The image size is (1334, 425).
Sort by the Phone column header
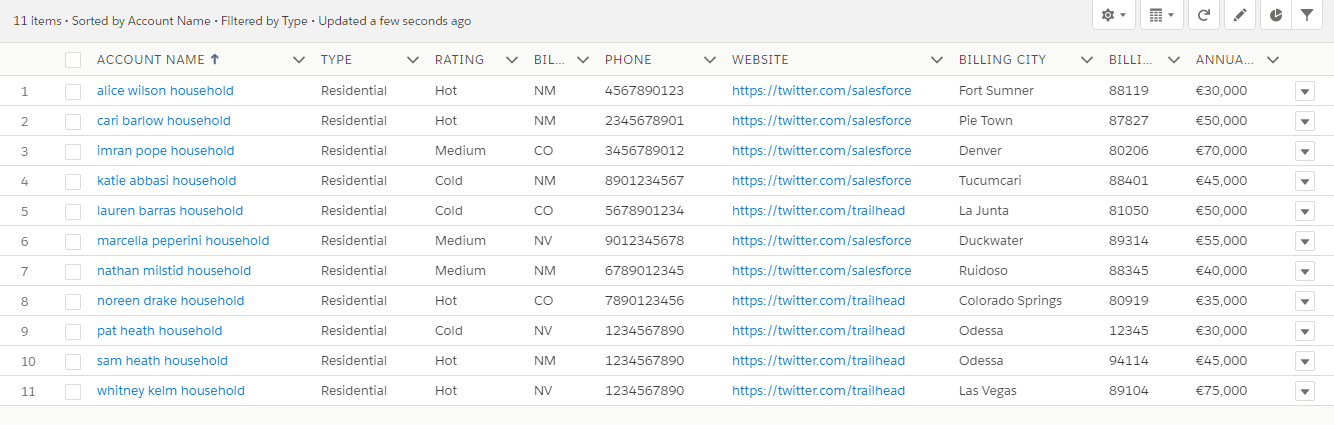tap(628, 60)
